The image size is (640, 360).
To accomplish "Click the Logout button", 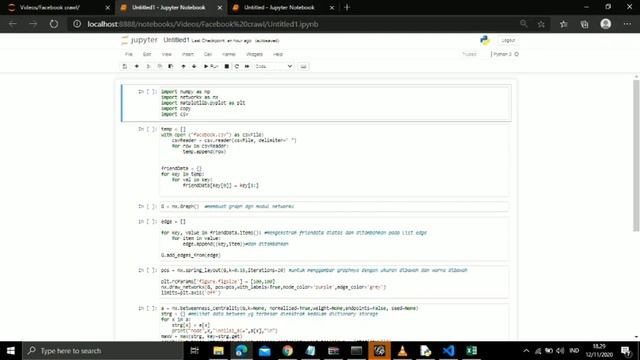I will pos(508,40).
